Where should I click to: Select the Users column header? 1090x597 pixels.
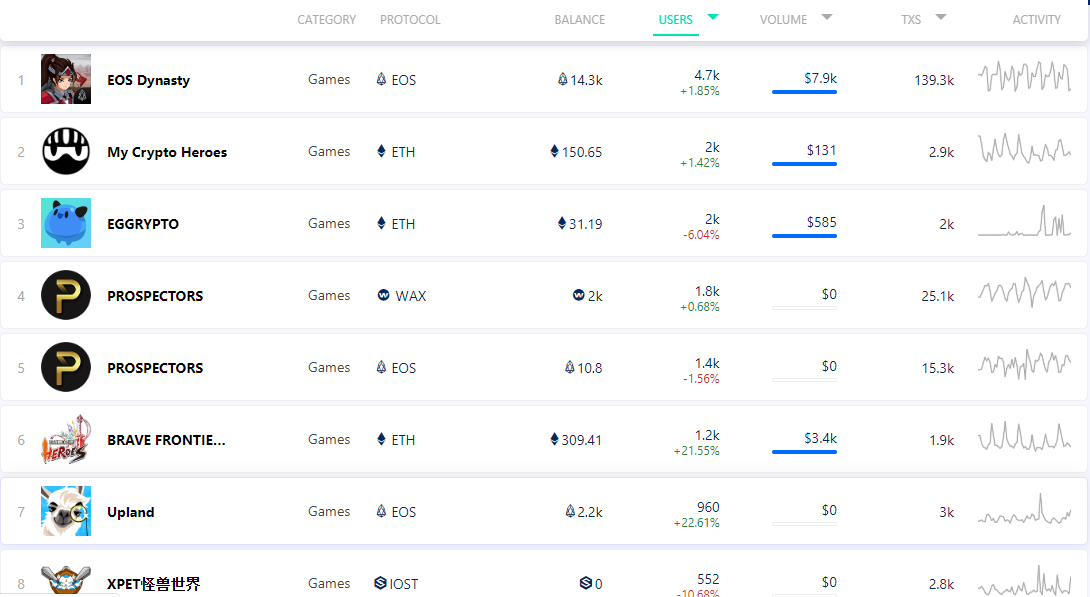point(675,20)
